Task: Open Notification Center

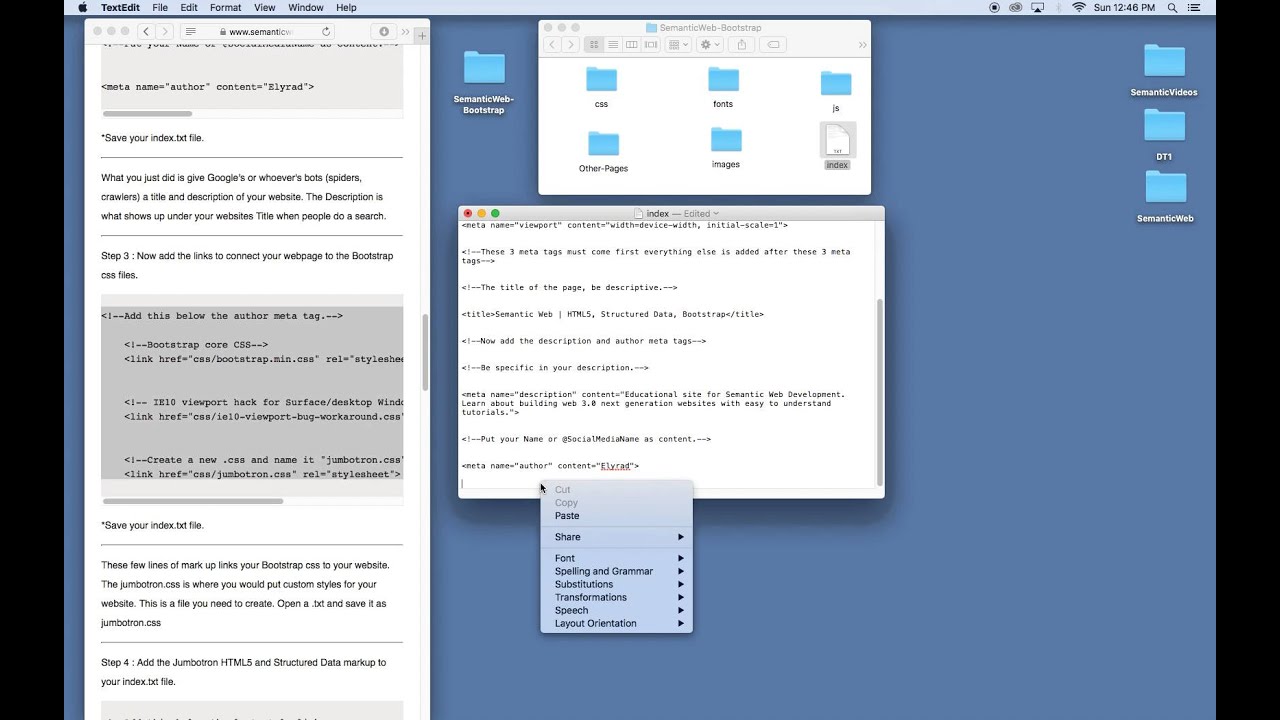Action: pyautogui.click(x=1194, y=7)
